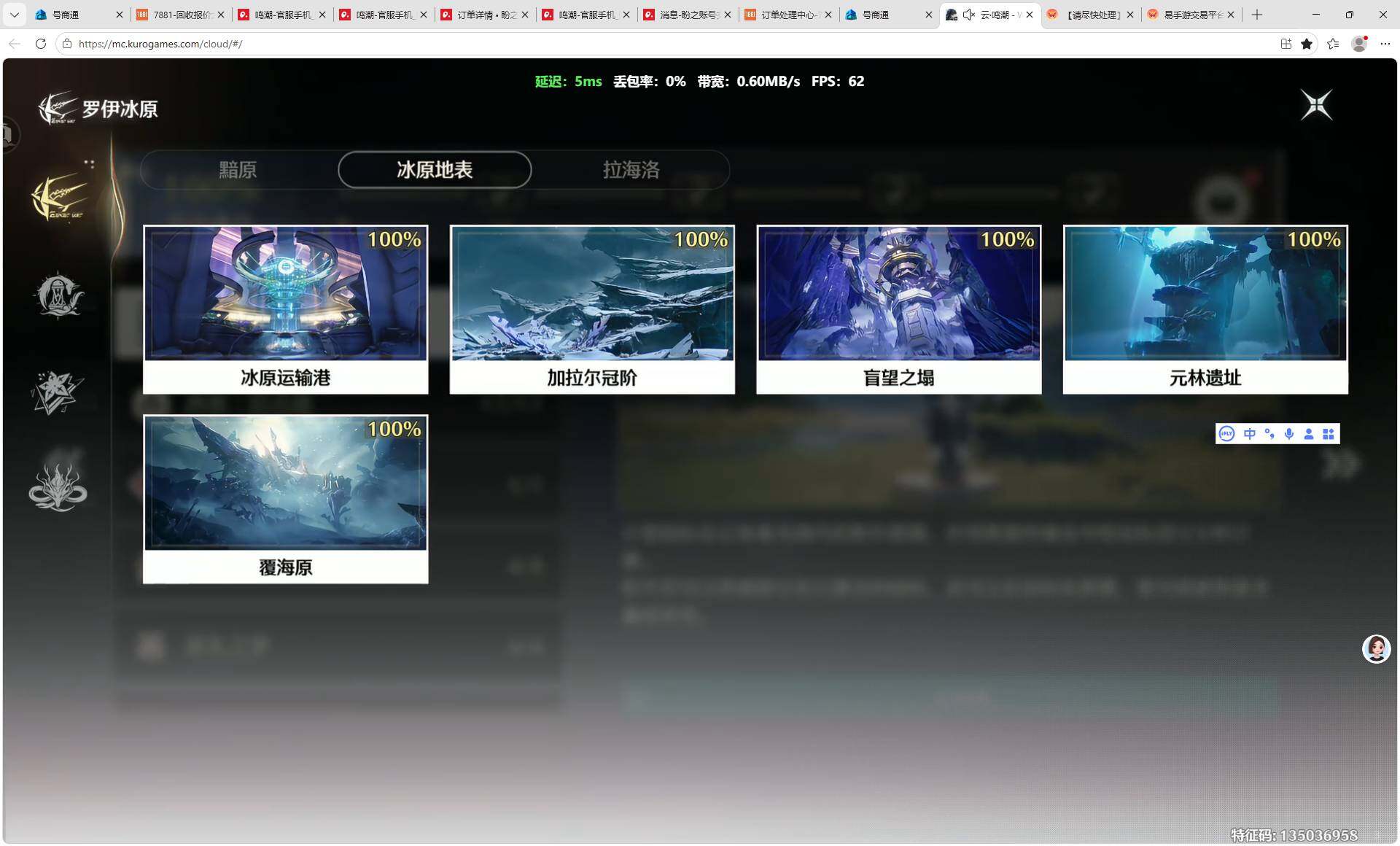Switch to the 黯原 tab
The width and height of the screenshot is (1400, 846).
tap(238, 170)
